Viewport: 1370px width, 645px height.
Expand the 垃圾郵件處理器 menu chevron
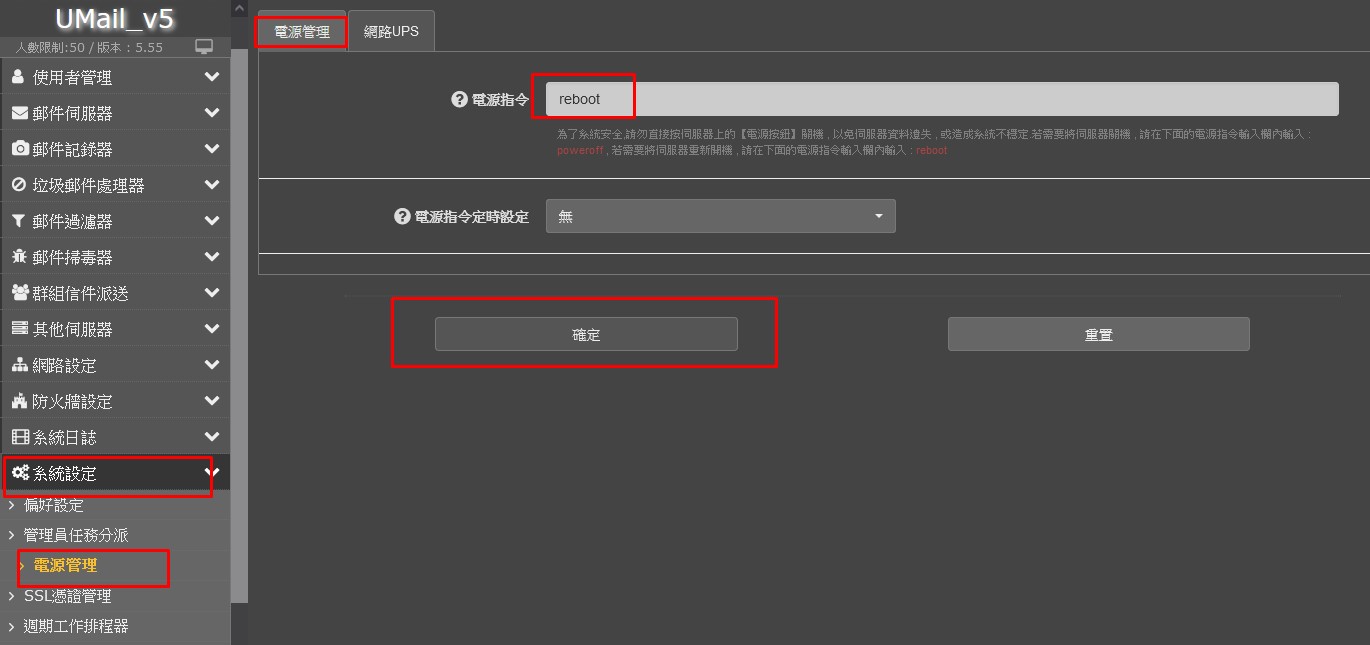click(211, 185)
